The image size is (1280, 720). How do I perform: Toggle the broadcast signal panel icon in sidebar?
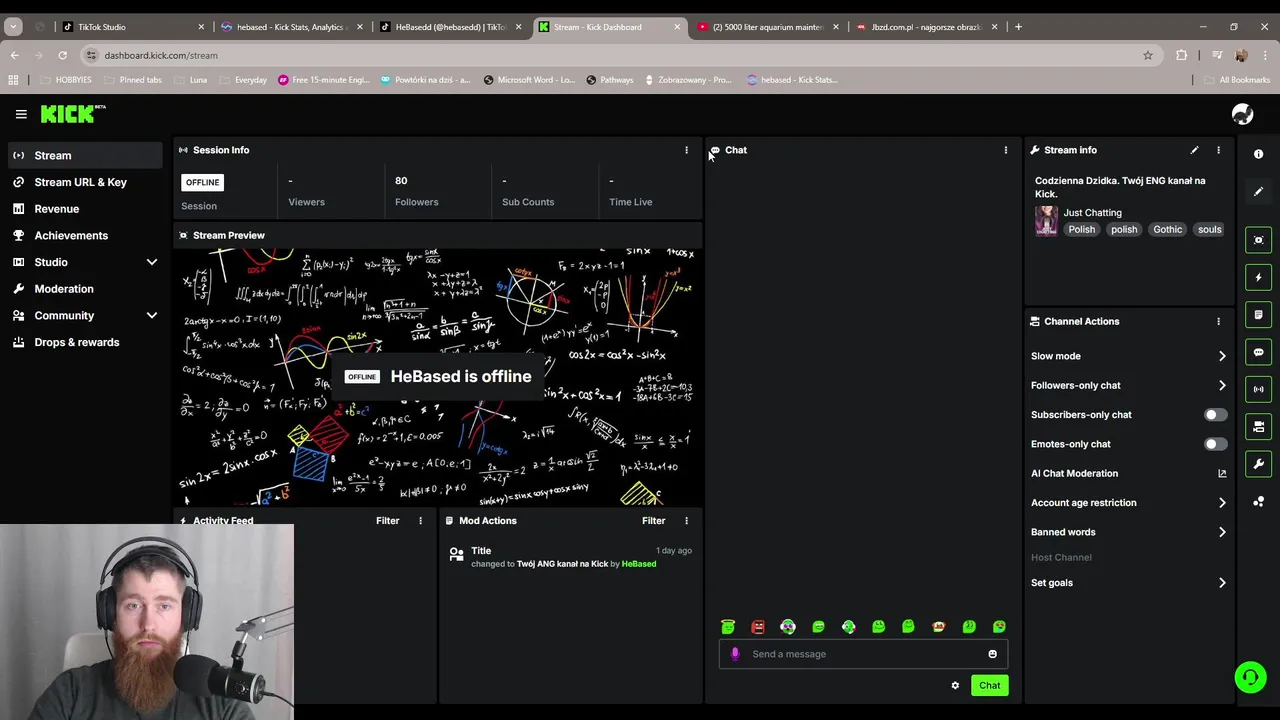(x=1258, y=389)
